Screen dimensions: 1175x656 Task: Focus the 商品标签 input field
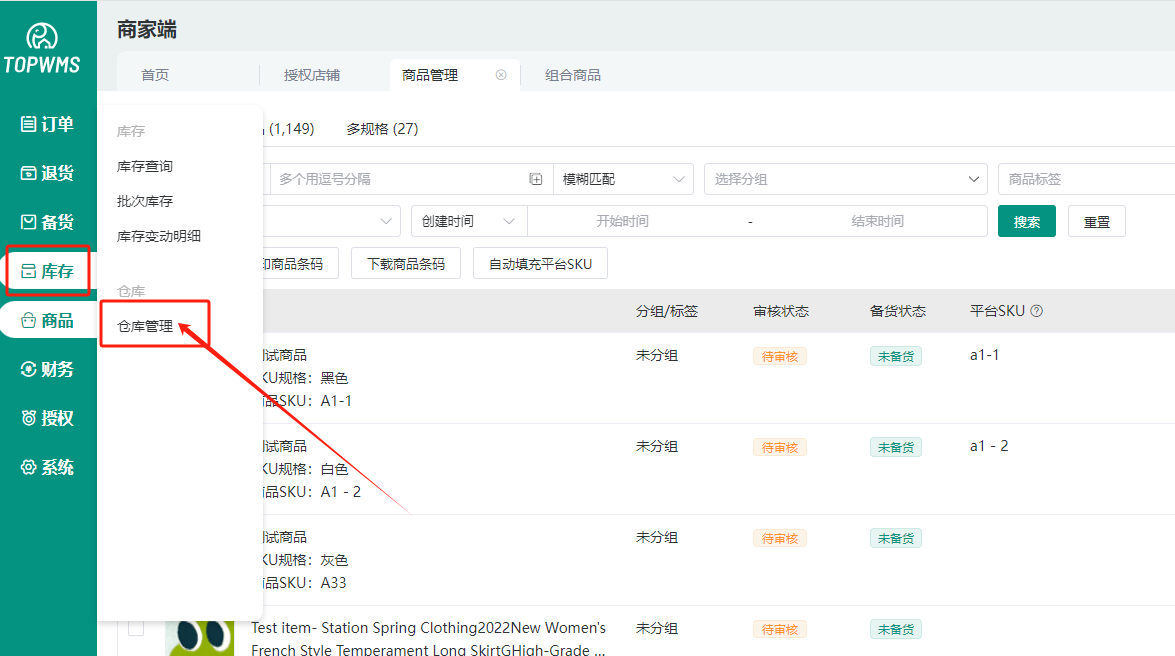point(1087,179)
